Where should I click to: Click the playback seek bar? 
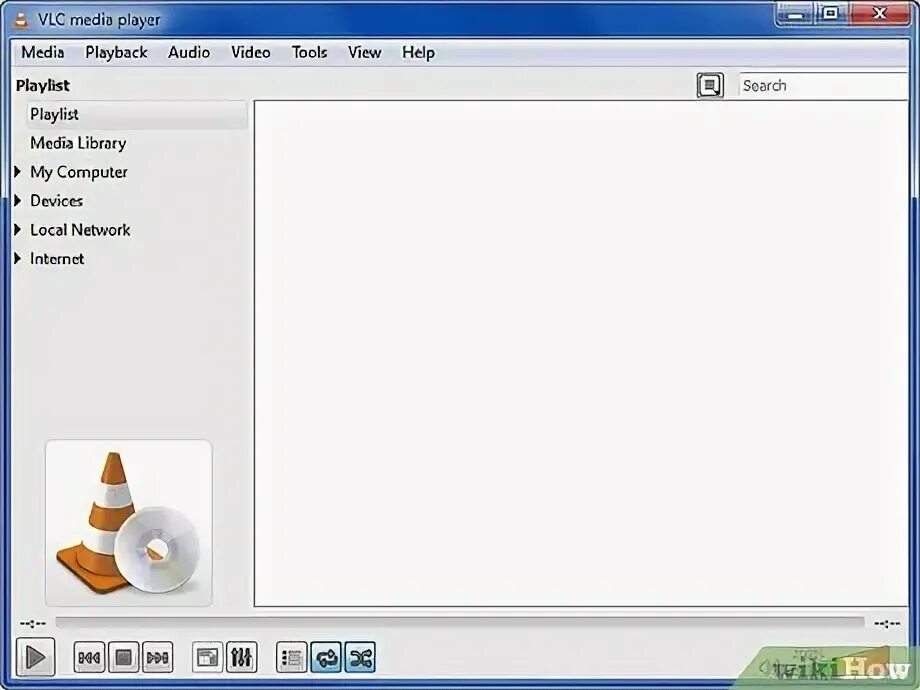point(460,622)
